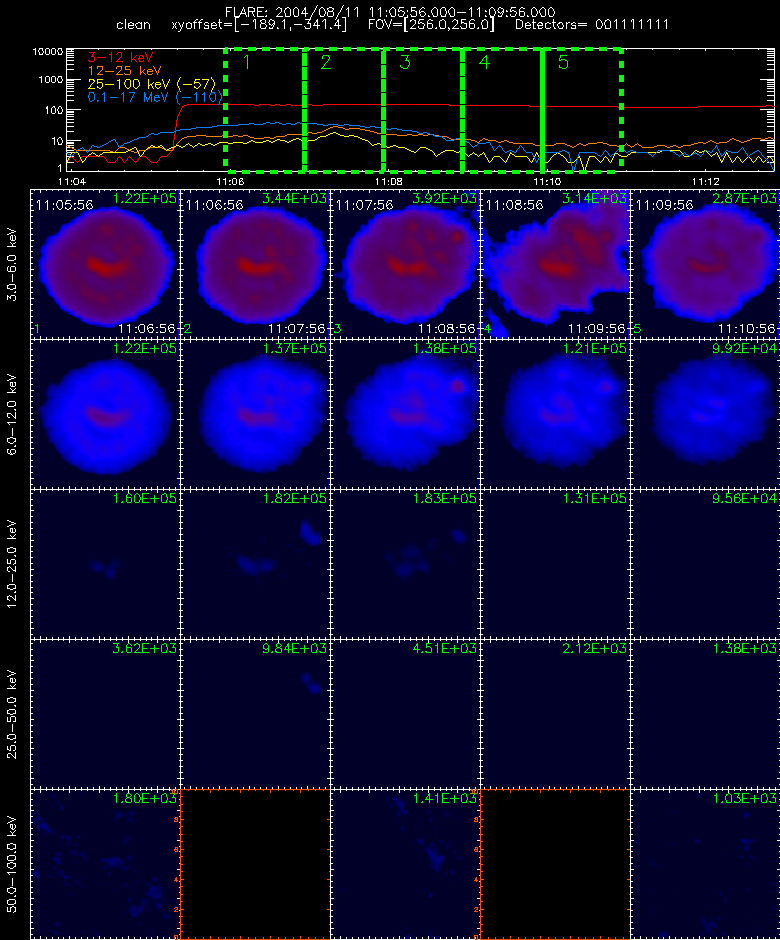780x940 pixels.
Task: Click the '11:04' x-axis tick label
Action: tap(71, 181)
